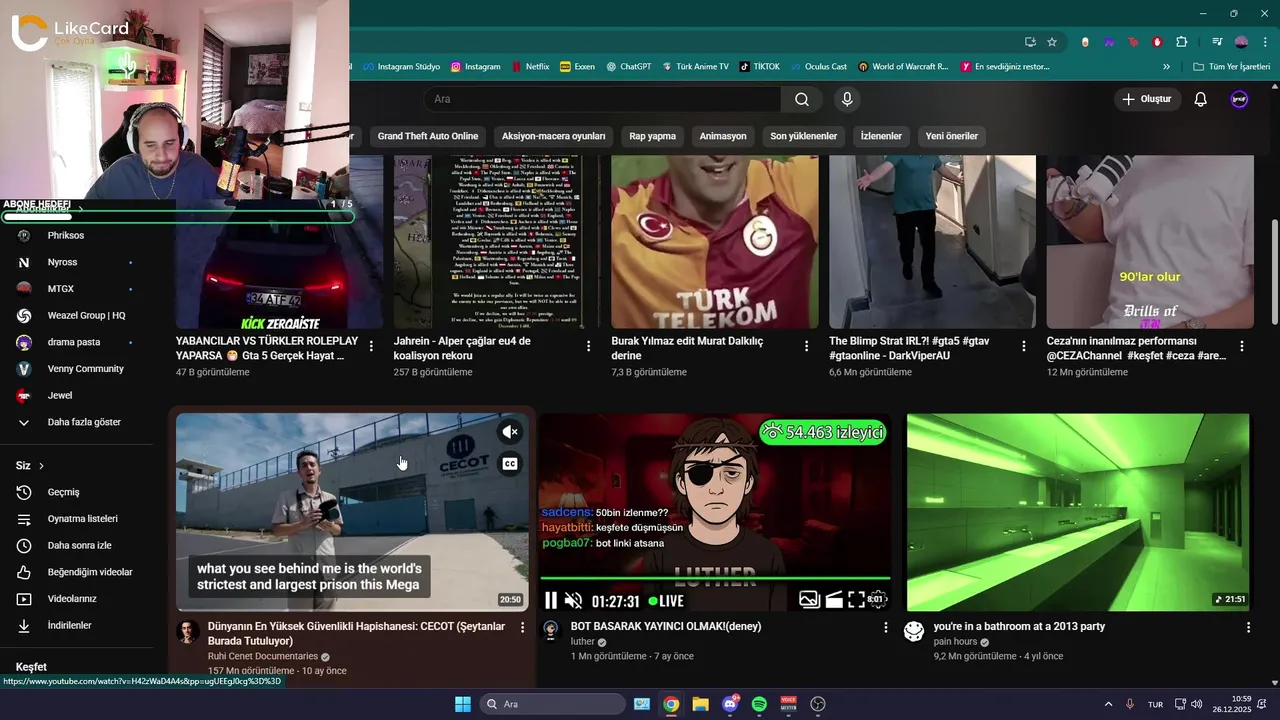Open the bathroom 2013 party video thumbnail

pos(1078,511)
